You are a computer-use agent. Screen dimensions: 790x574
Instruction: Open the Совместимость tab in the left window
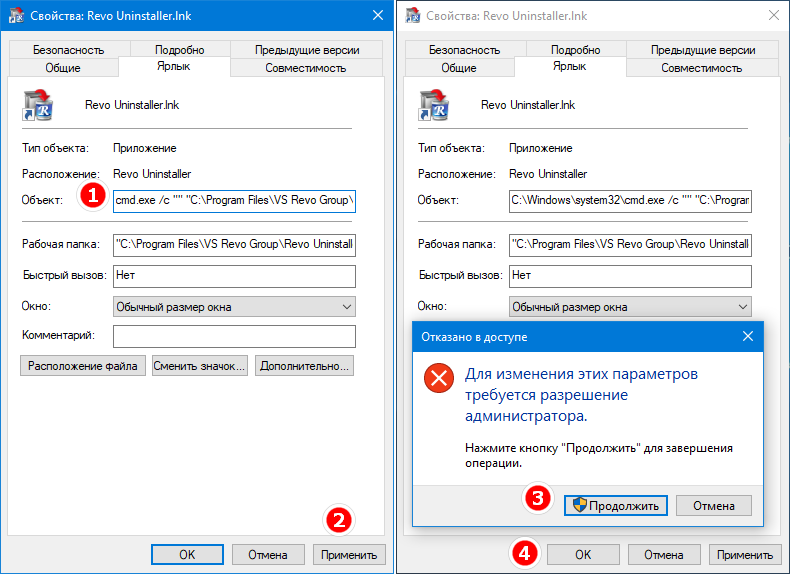(306, 68)
